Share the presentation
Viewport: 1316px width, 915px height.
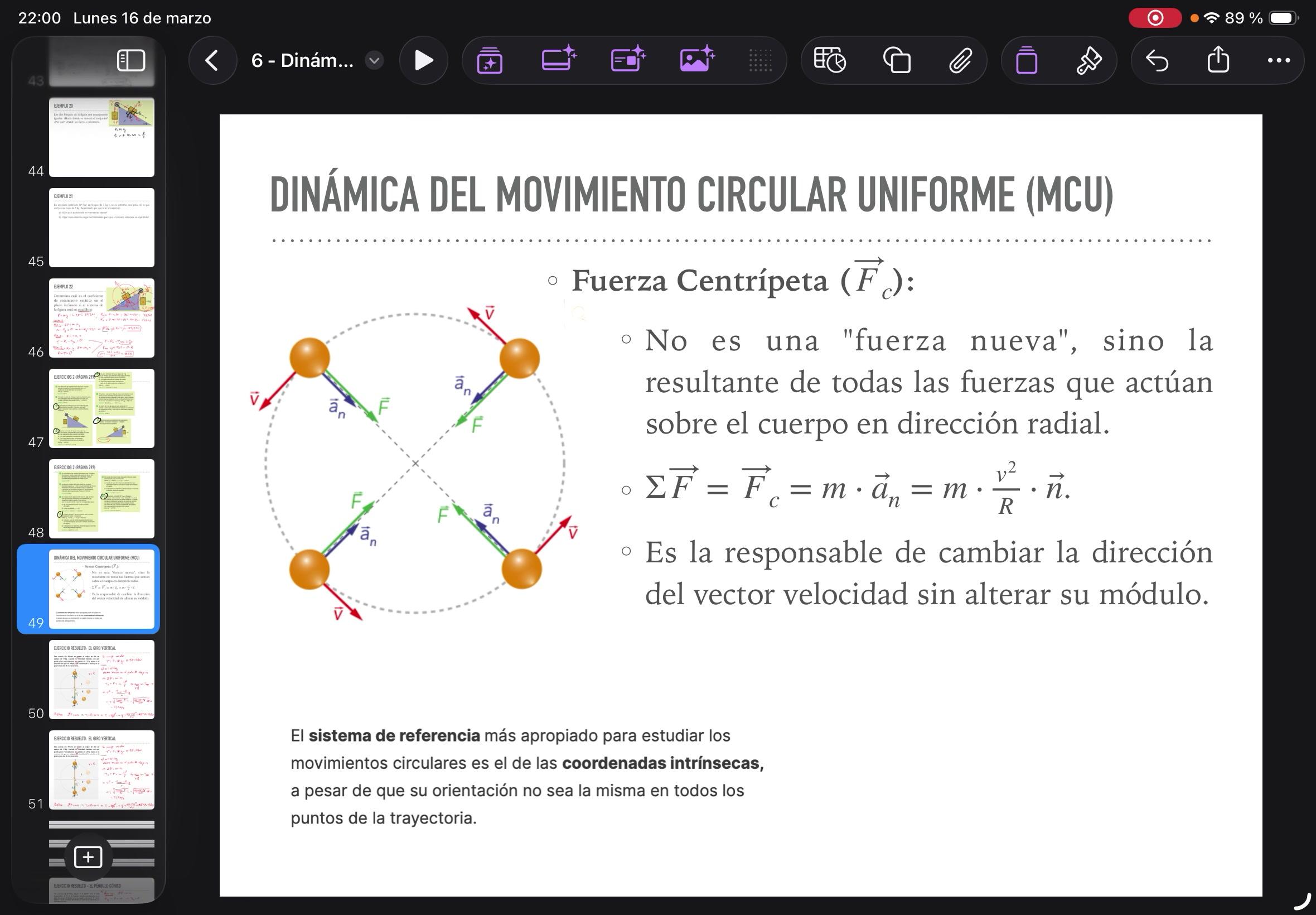[1218, 59]
